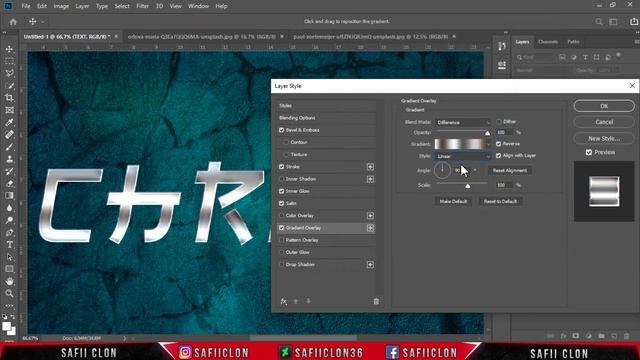Click the Cancel button

point(604,122)
